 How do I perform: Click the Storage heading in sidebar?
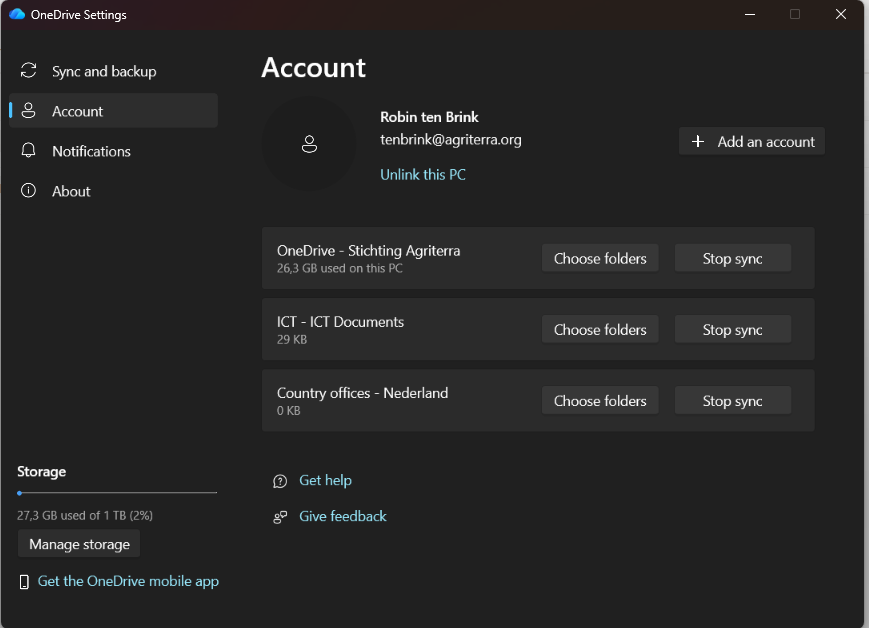[x=42, y=472]
